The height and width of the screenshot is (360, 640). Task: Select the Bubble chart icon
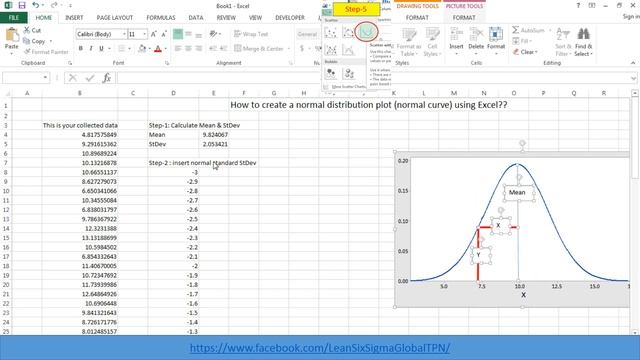pos(331,73)
